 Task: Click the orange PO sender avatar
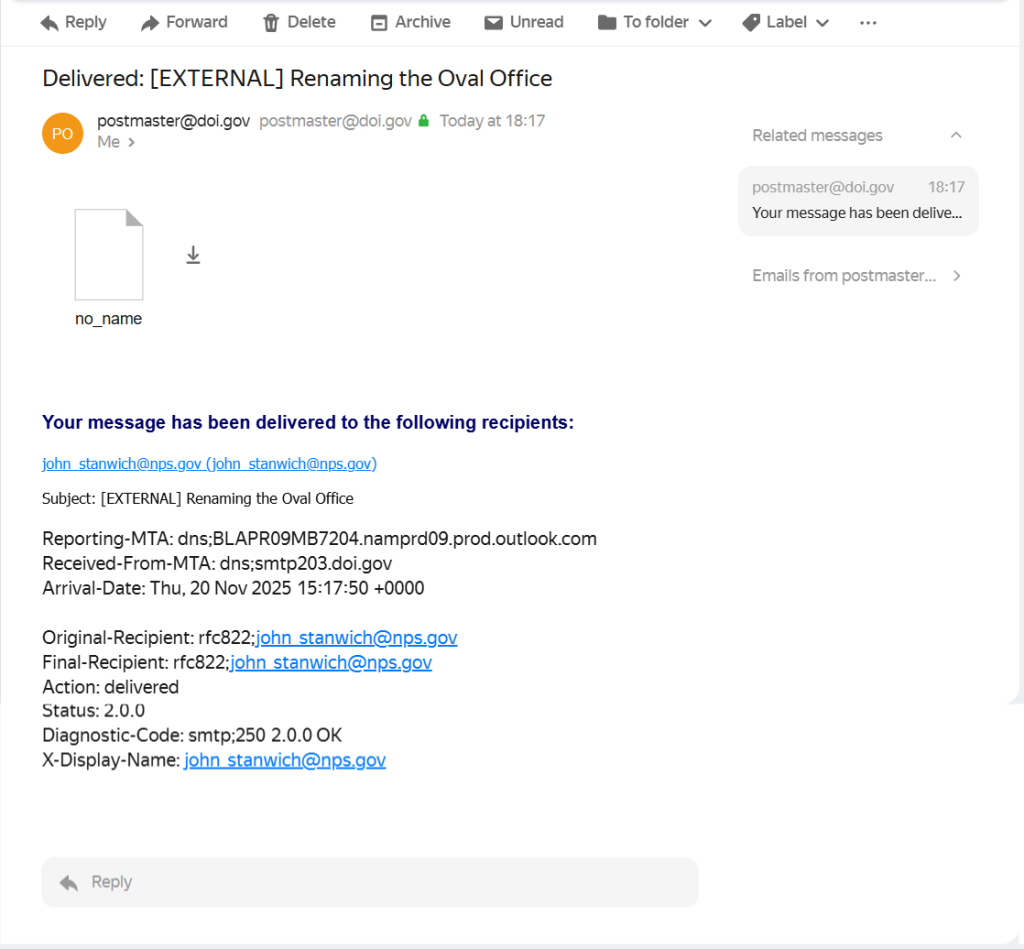[62, 133]
